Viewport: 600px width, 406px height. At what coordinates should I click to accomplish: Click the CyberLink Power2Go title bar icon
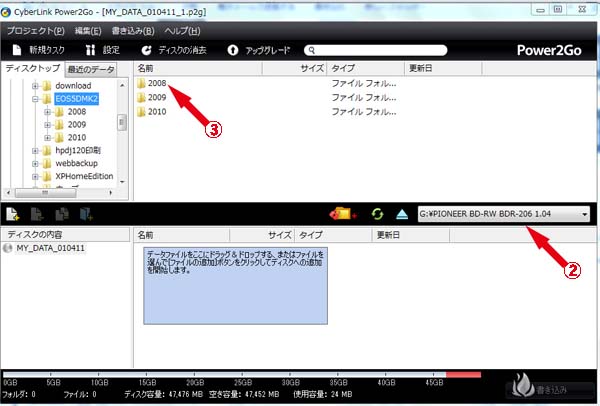click(x=6, y=12)
